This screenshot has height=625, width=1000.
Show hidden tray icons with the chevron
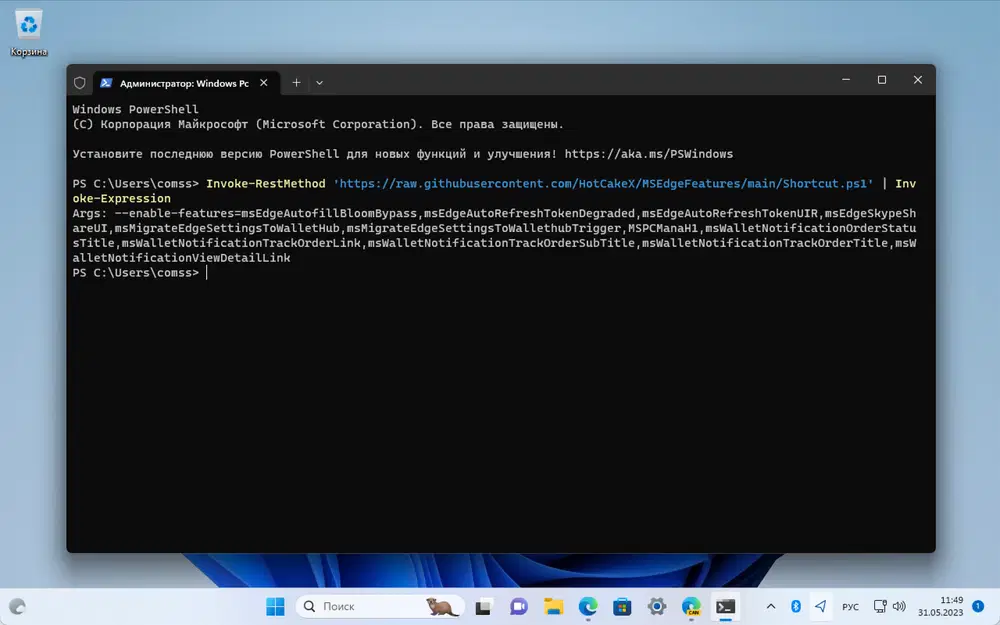click(x=770, y=607)
